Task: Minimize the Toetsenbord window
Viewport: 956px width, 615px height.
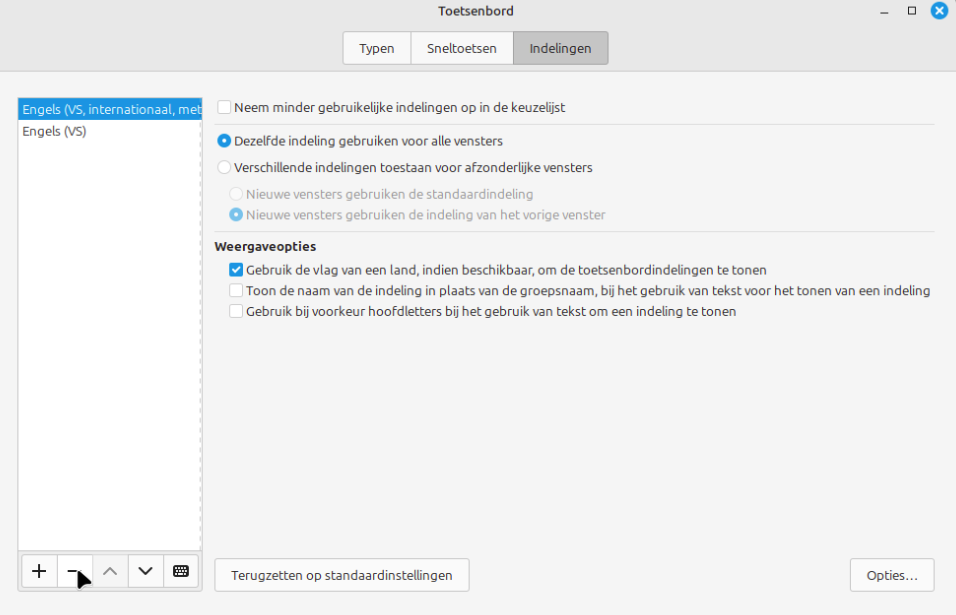Action: 884,11
